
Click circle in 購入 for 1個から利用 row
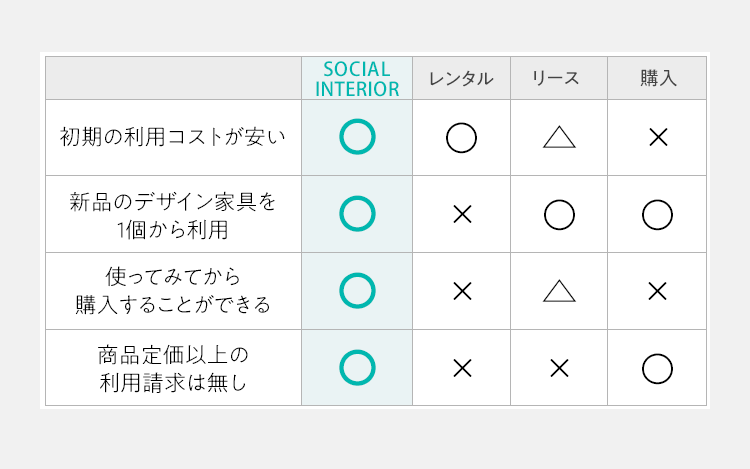[657, 215]
